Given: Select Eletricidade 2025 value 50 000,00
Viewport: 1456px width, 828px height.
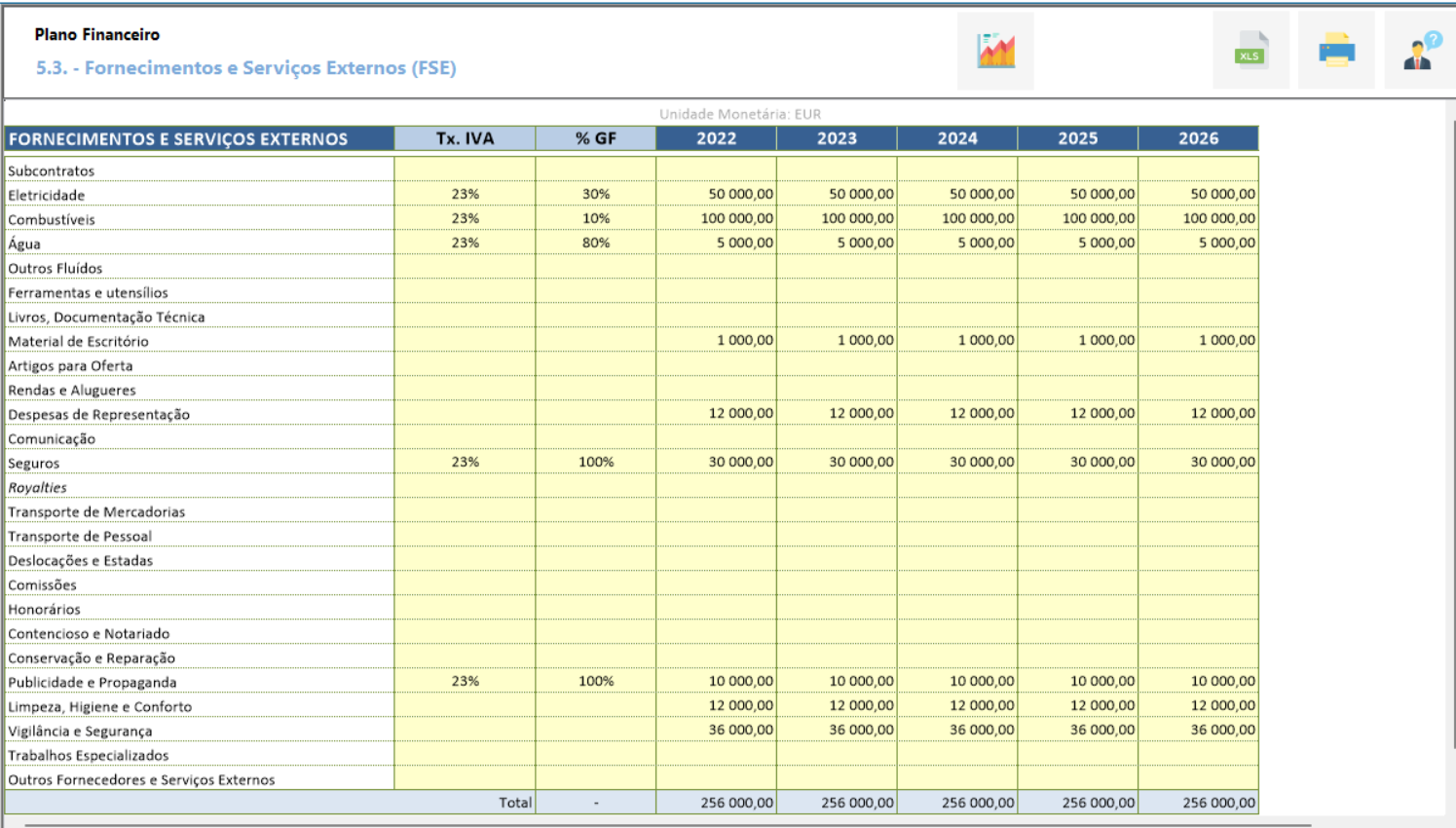Looking at the screenshot, I should (x=1078, y=194).
